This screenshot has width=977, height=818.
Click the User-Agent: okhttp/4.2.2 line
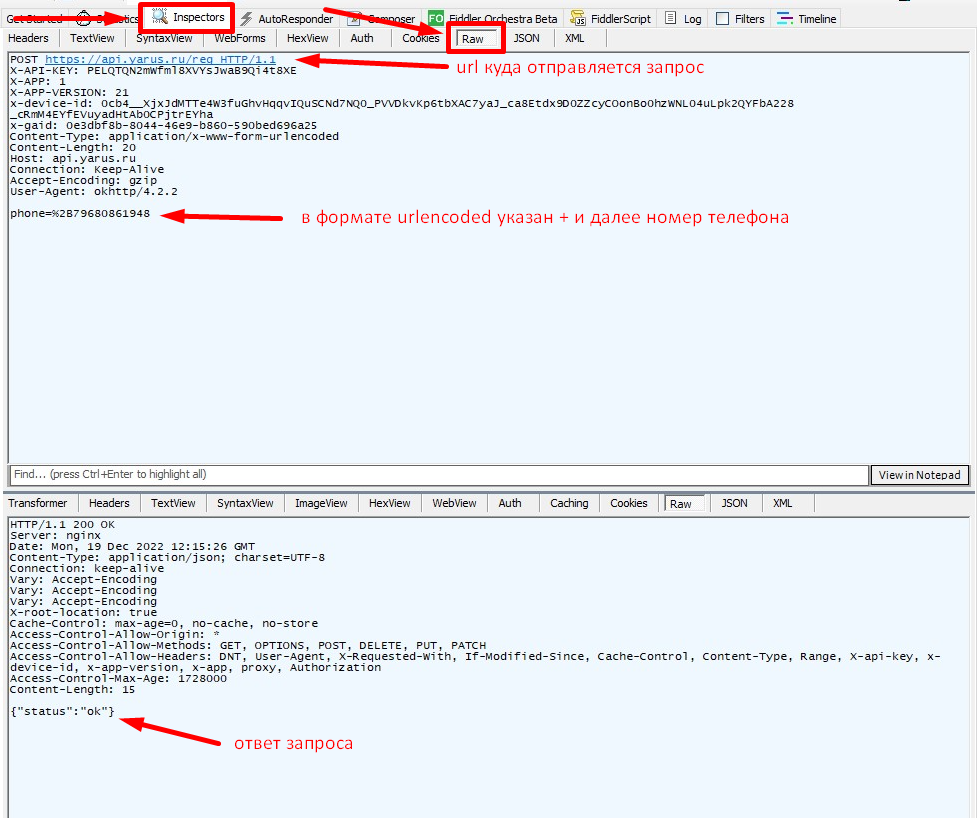point(94,191)
